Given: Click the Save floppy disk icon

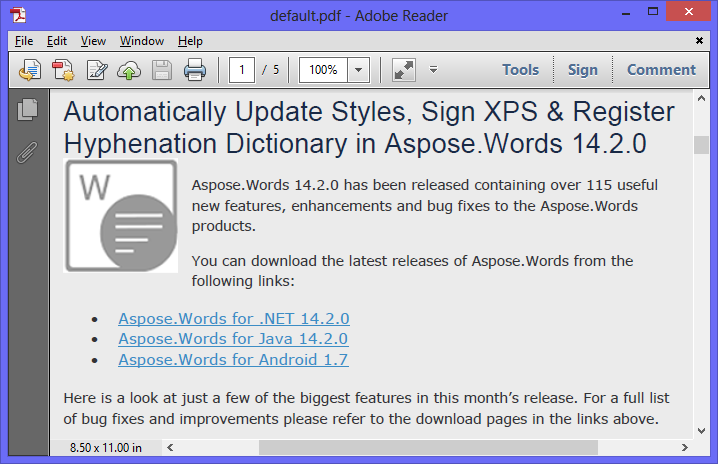Looking at the screenshot, I should 162,71.
